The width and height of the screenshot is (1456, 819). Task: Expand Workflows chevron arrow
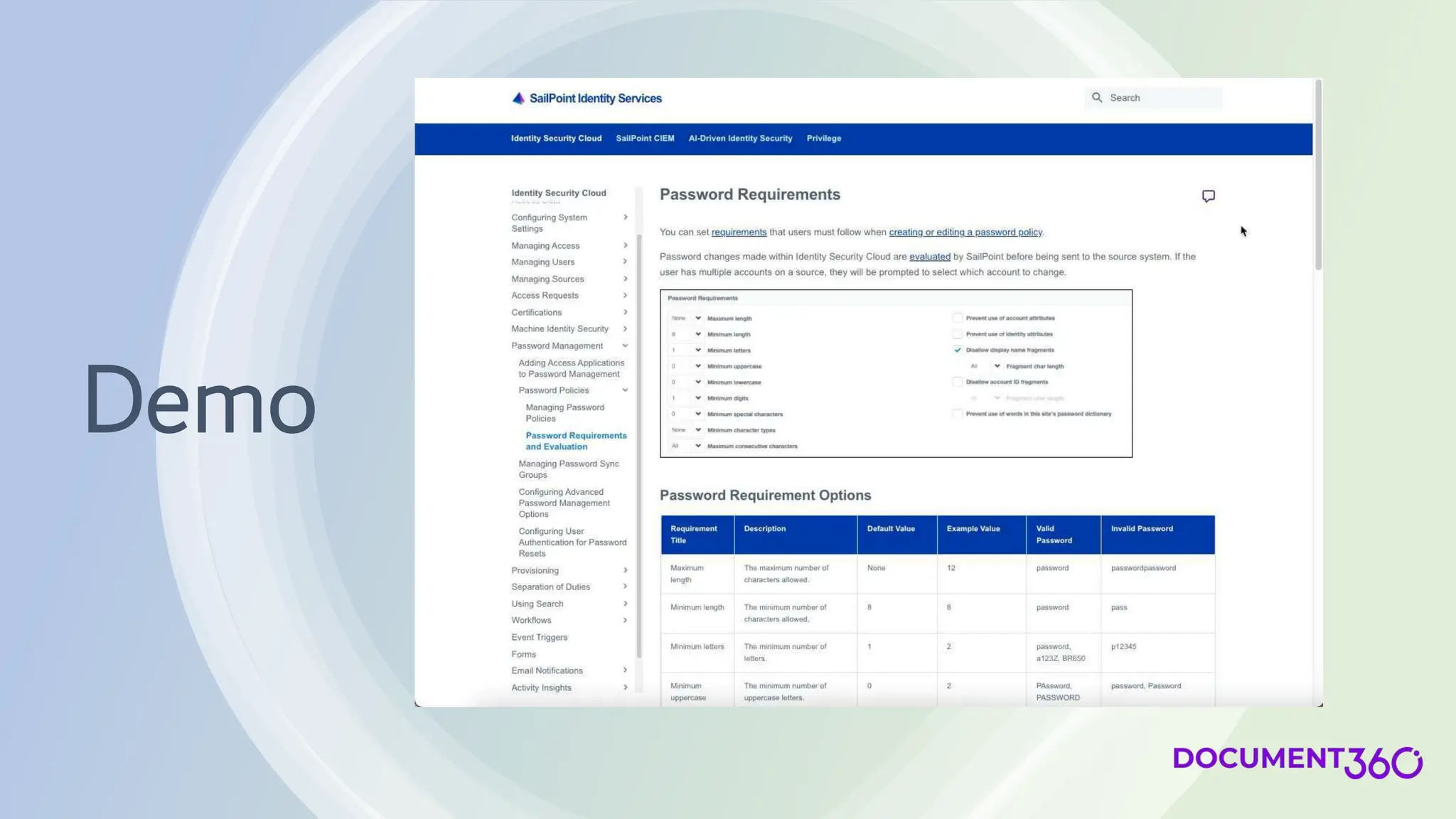pos(625,620)
